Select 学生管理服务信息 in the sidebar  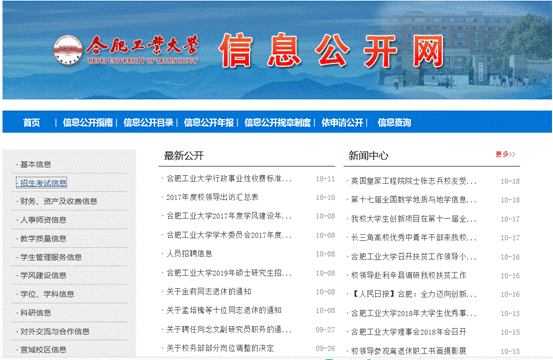[x=51, y=257]
